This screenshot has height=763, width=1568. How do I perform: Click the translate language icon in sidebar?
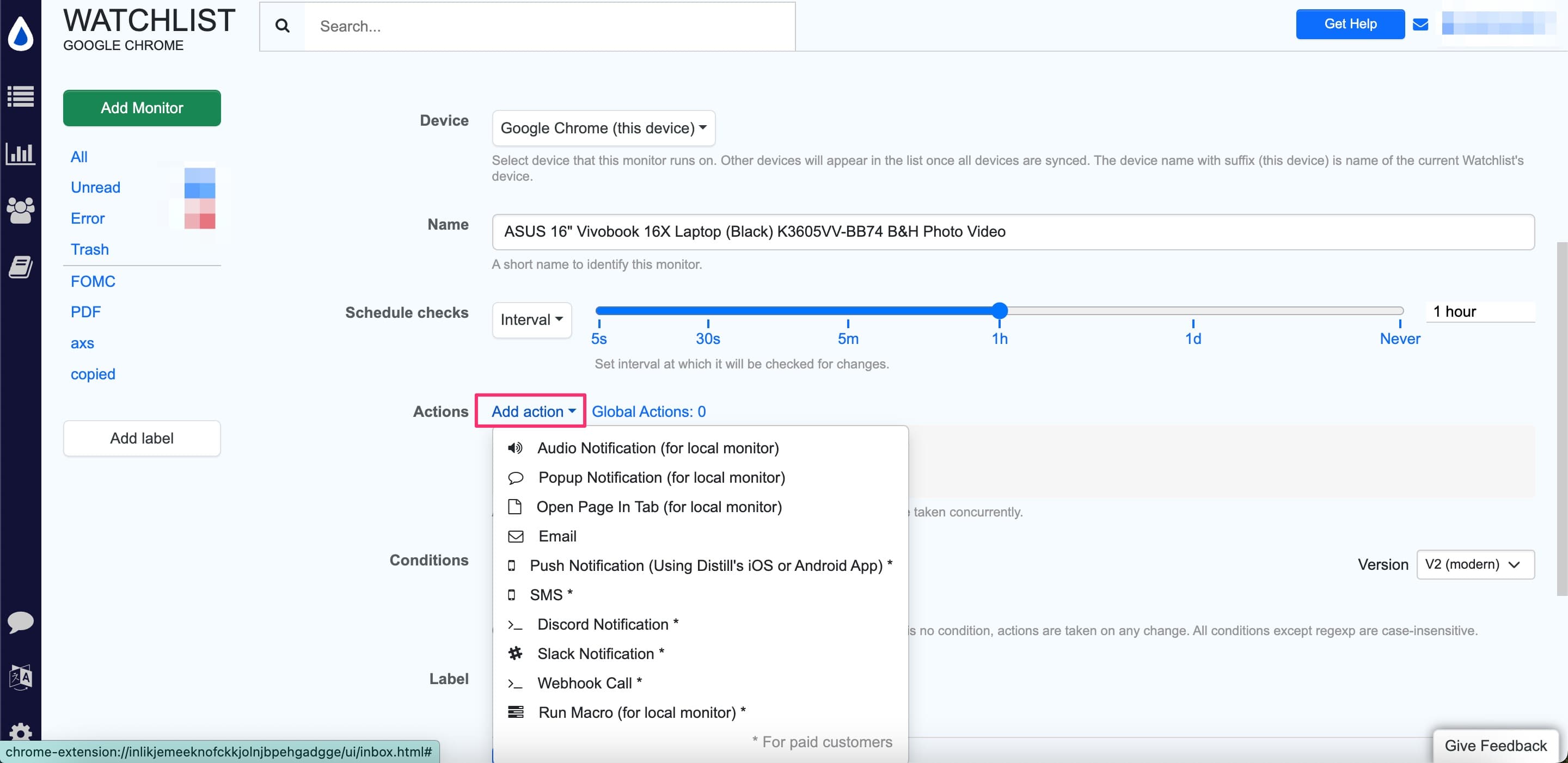point(20,677)
